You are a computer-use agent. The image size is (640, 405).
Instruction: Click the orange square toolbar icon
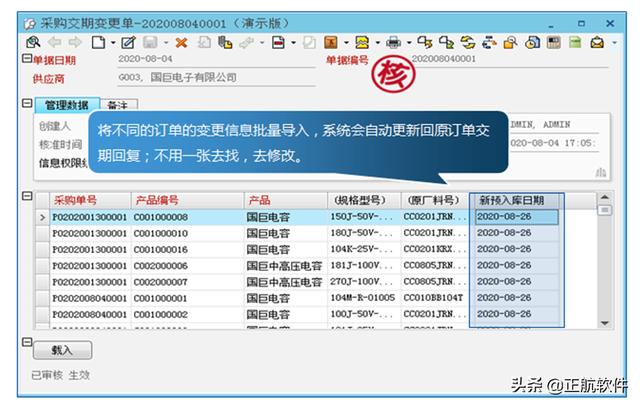click(331, 42)
